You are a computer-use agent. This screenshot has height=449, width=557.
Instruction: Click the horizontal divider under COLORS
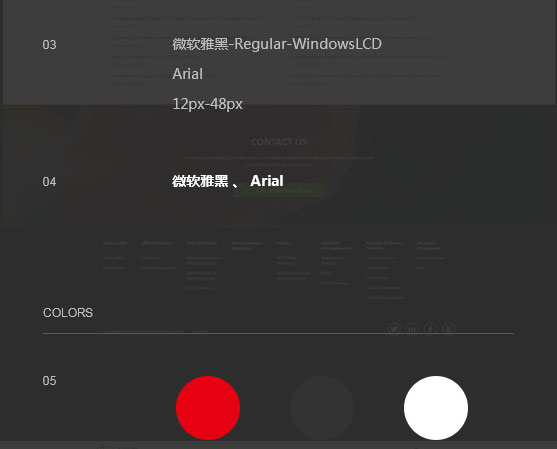pyautogui.click(x=278, y=334)
